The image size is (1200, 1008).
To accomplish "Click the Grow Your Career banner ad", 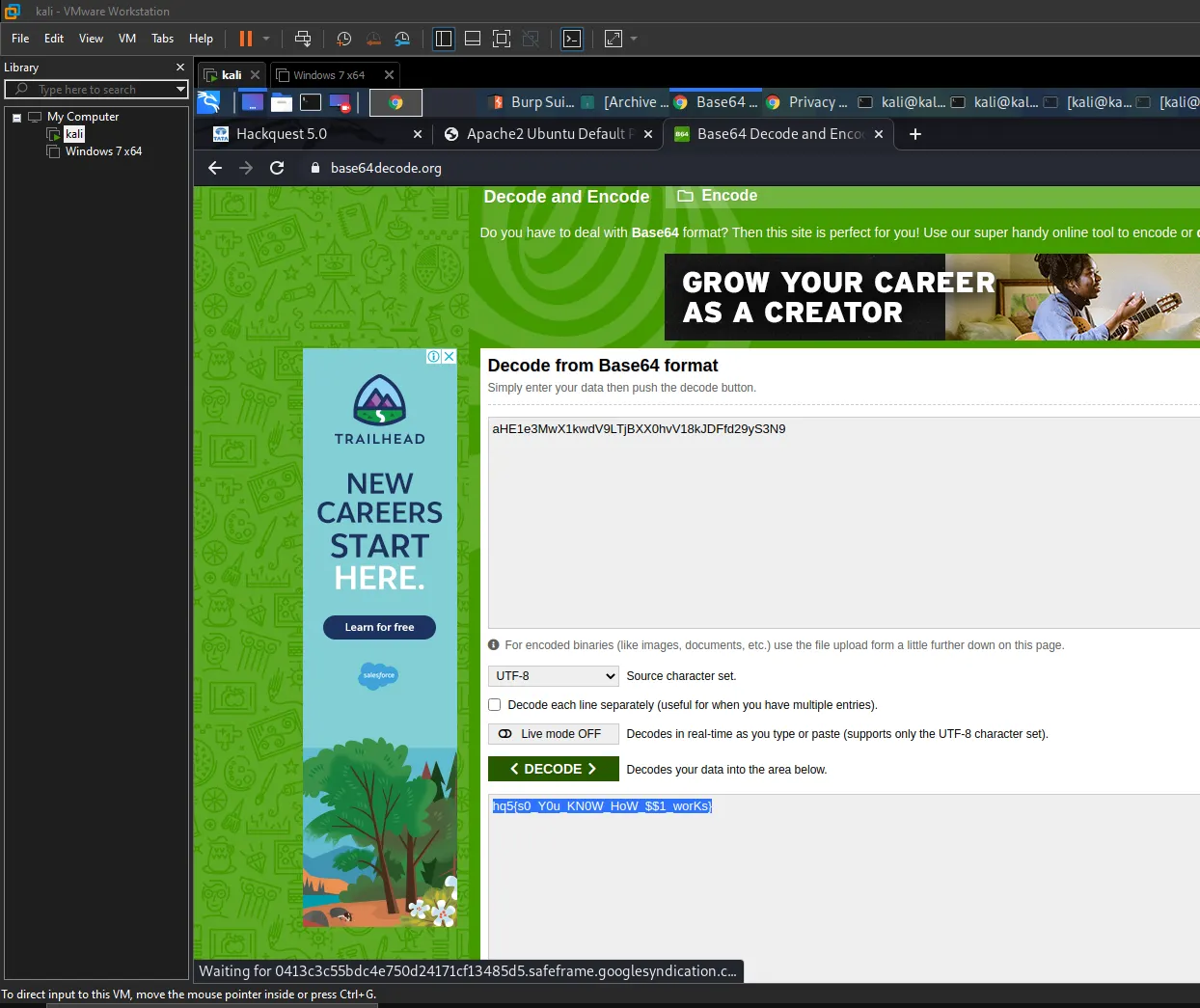I will click(932, 297).
